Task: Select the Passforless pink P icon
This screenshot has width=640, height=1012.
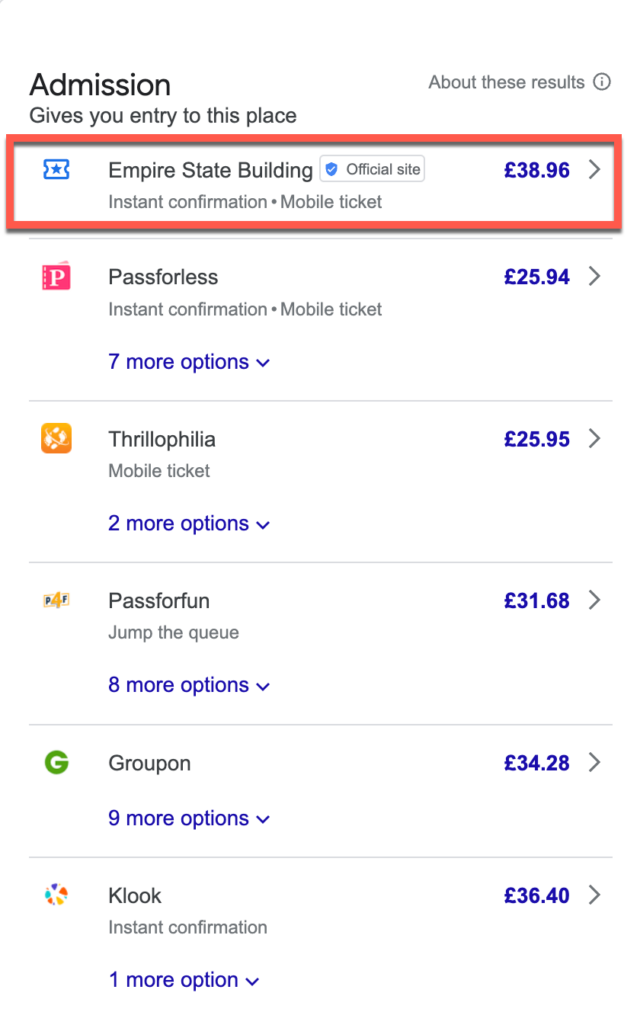Action: pos(57,277)
